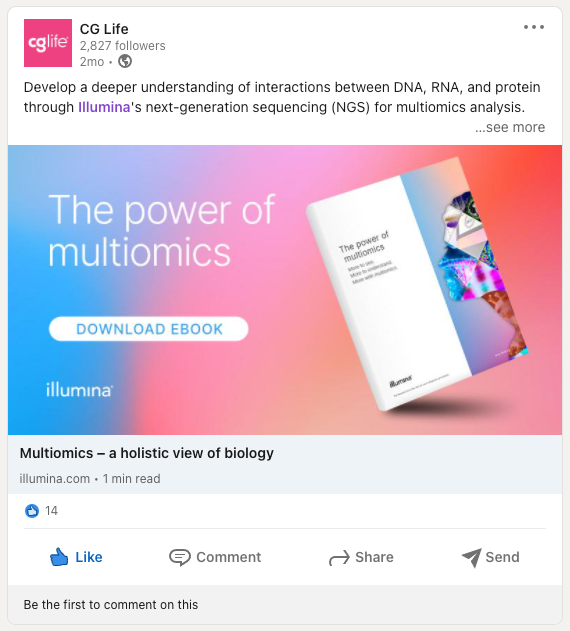Click the CG Life pink logo
Image resolution: width=570 pixels, height=631 pixels.
[48, 43]
